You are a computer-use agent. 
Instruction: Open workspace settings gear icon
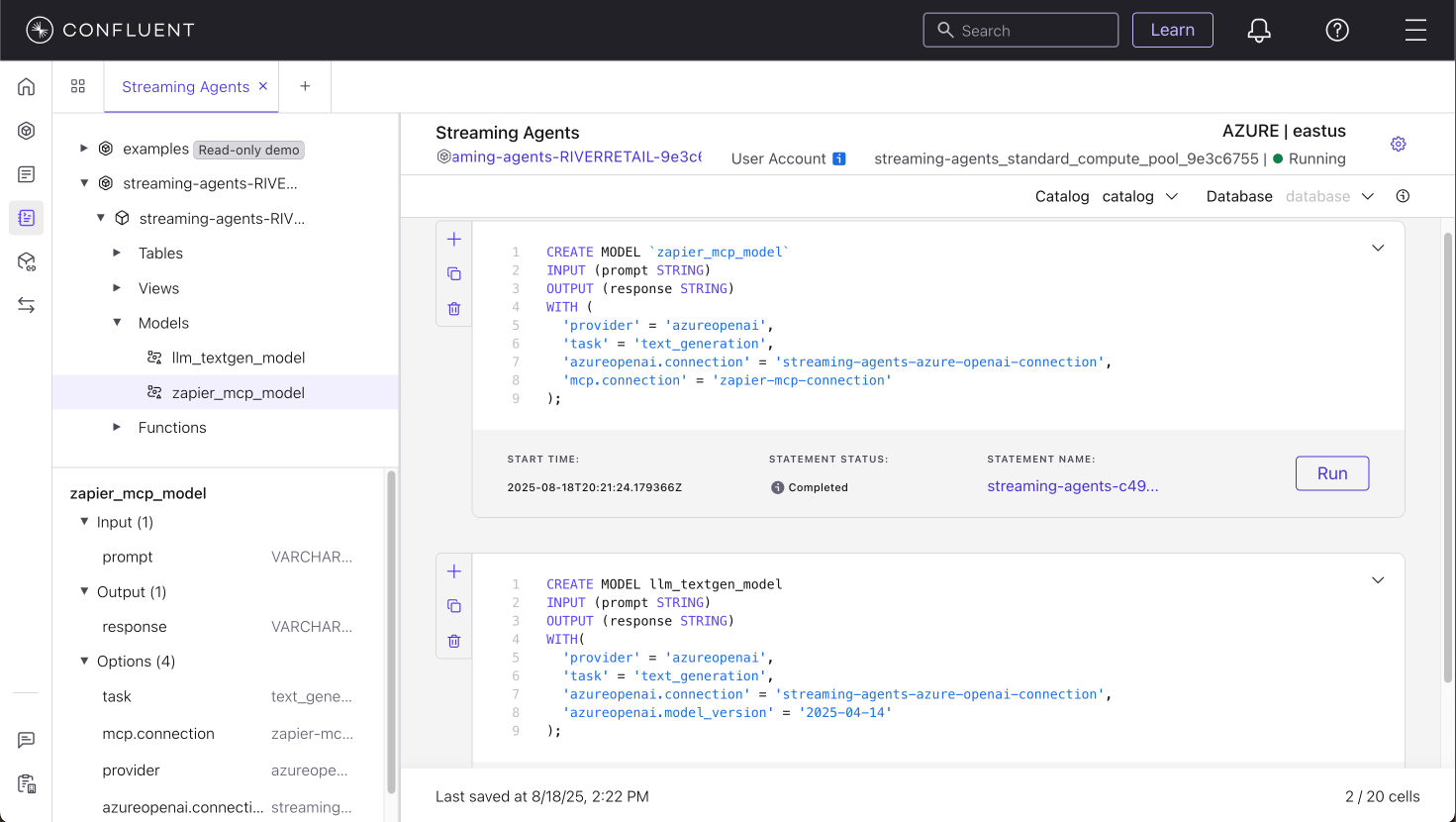pyautogui.click(x=1398, y=145)
